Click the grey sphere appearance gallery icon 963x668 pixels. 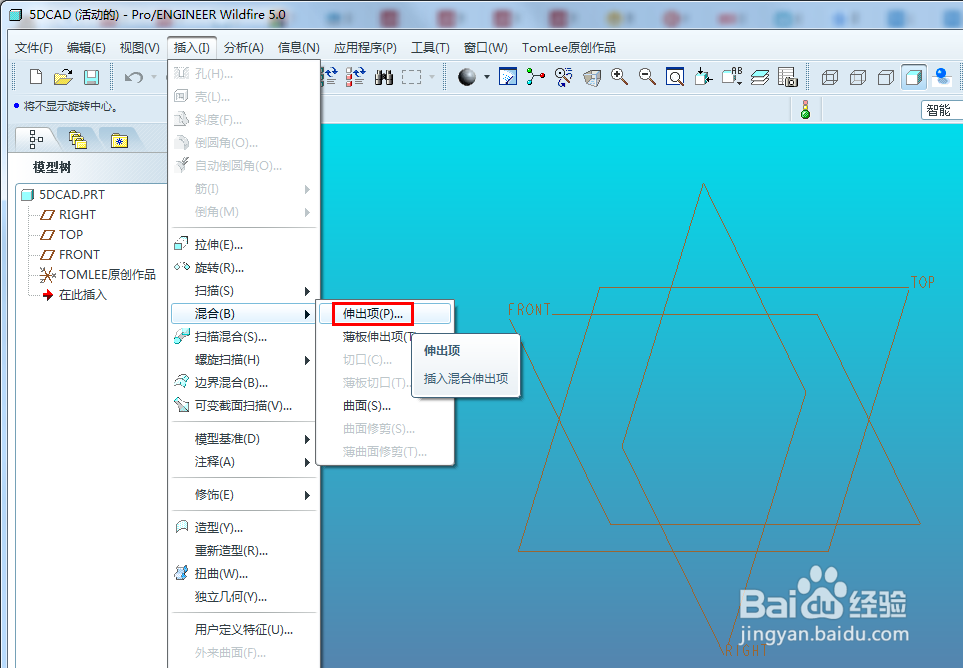tap(467, 77)
